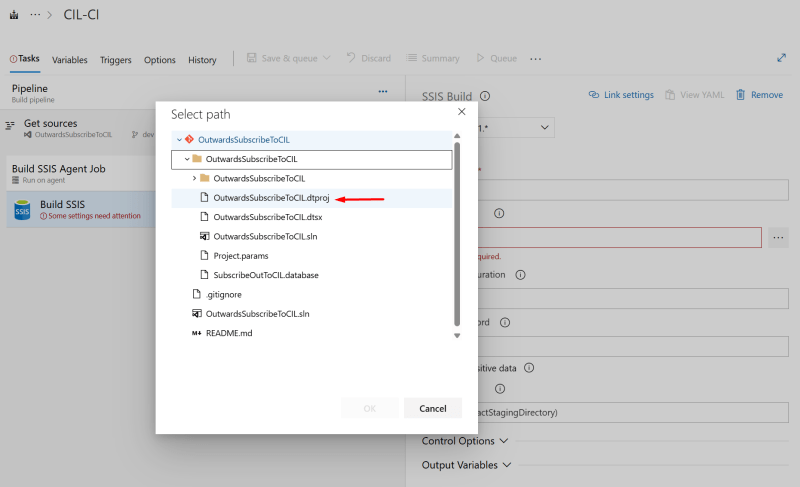Select the OutwardsSubscribeToCIL repository root node
Screen dimensions: 800x487
click(312, 140)
